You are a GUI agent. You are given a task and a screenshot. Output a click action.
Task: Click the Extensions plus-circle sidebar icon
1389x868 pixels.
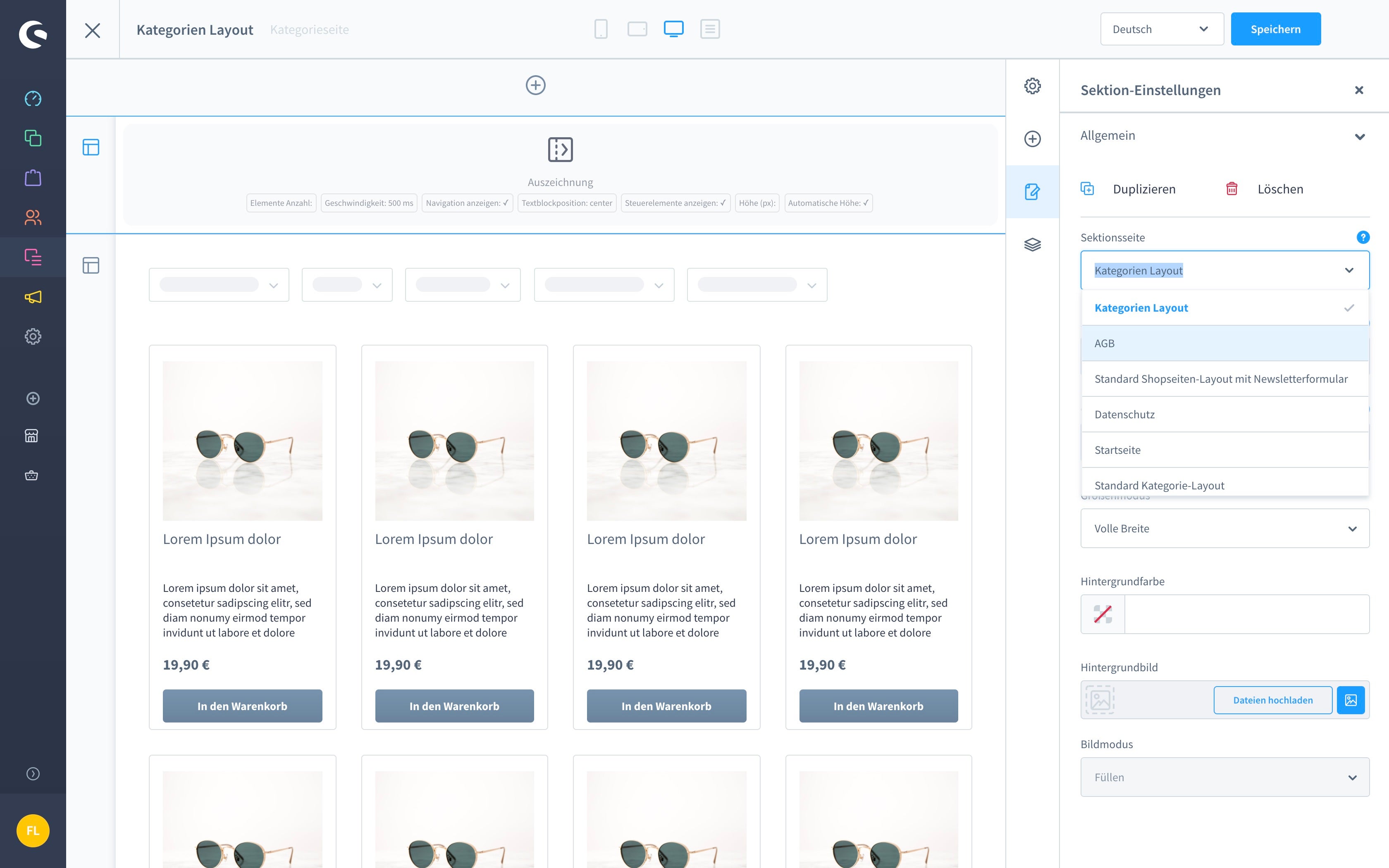(x=33, y=398)
